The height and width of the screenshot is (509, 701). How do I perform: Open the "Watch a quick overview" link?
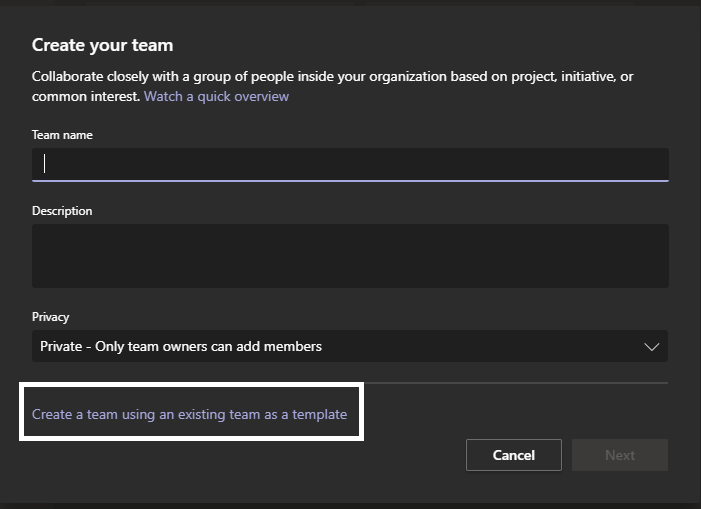pos(216,97)
